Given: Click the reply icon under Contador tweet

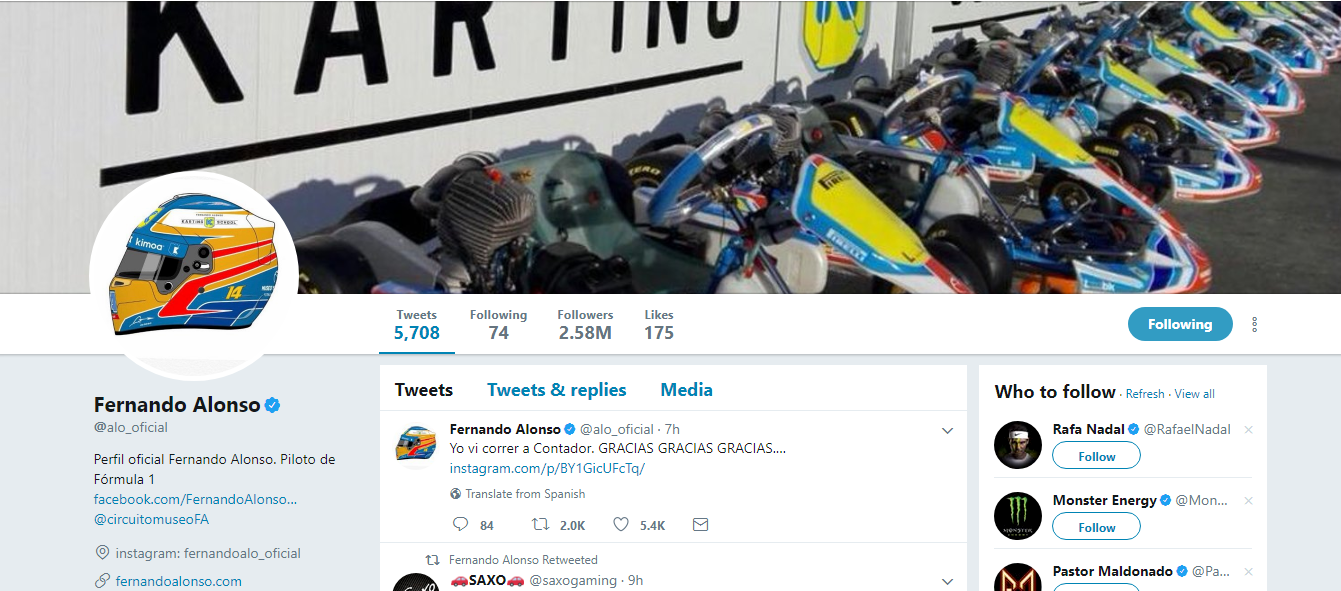Looking at the screenshot, I should click(x=460, y=524).
